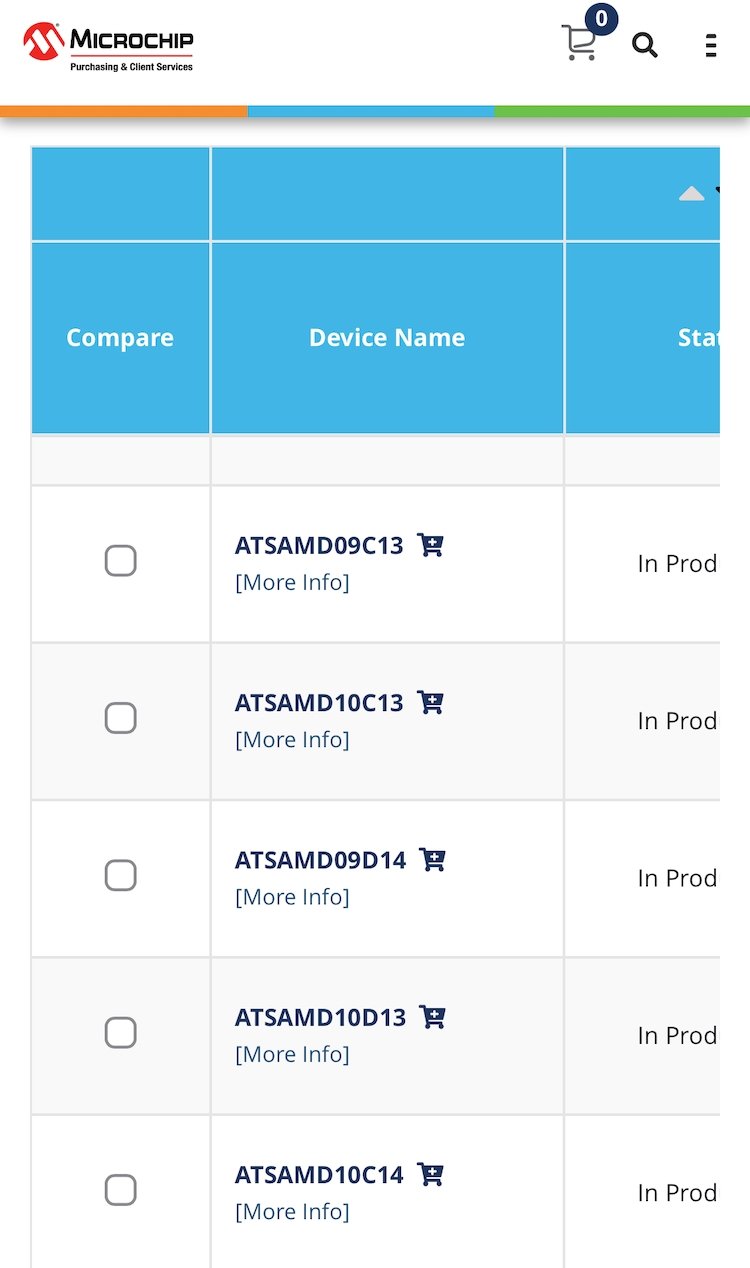Tick the compare checkbox for ATSAMD09D14
This screenshot has height=1268, width=750.
pos(121,875)
